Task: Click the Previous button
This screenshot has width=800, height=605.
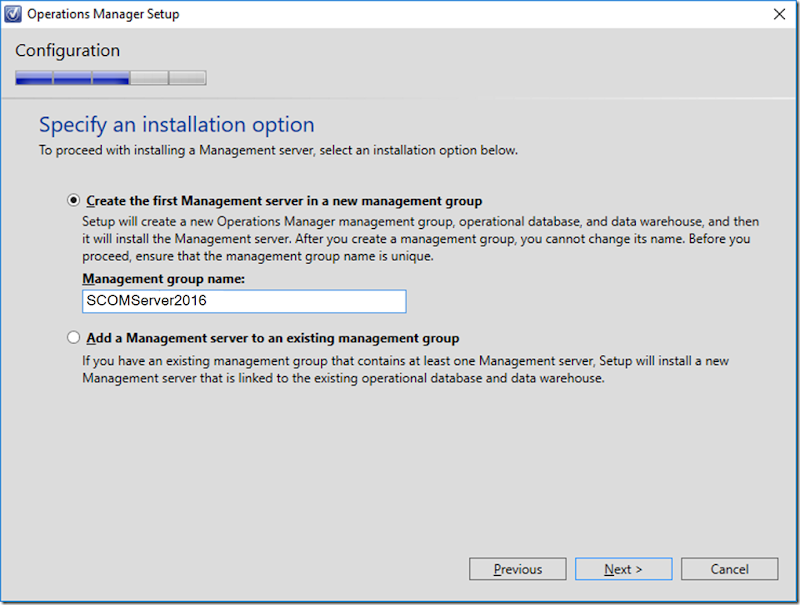Action: coord(517,569)
